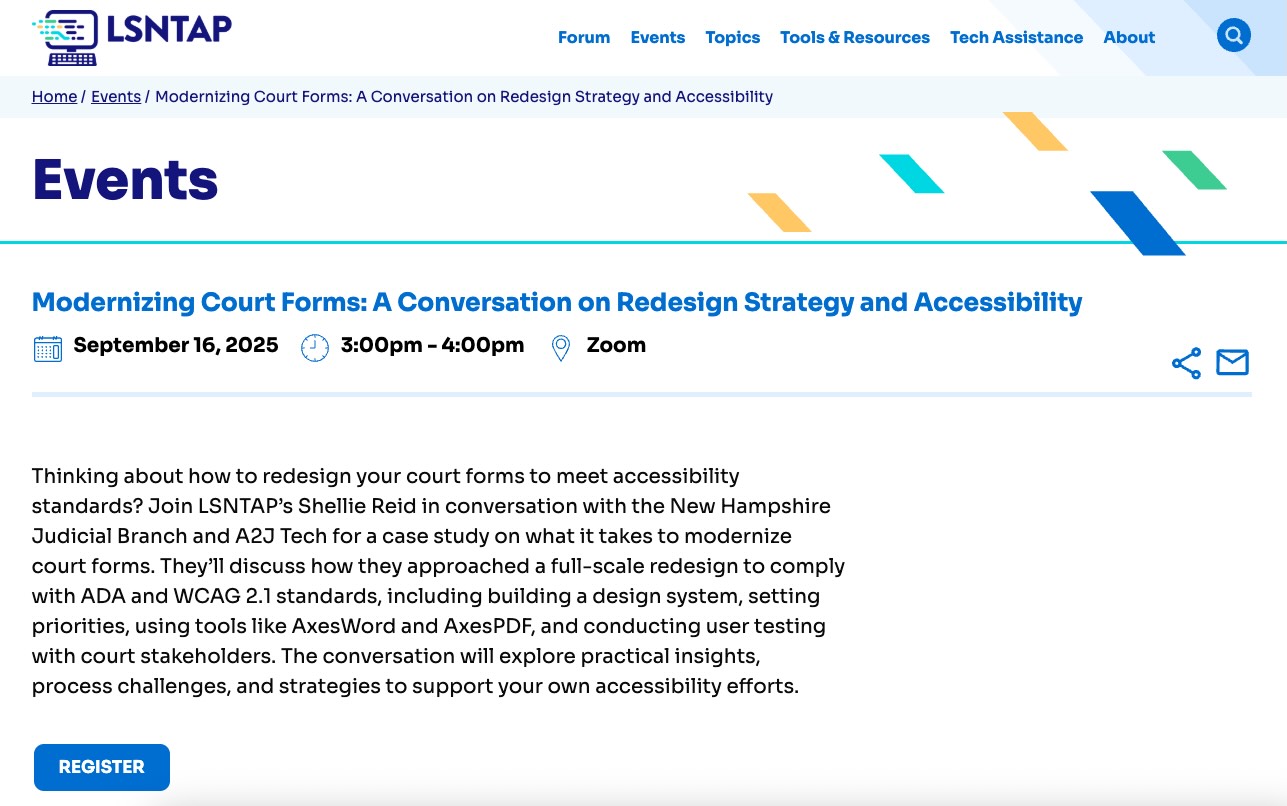This screenshot has height=806, width=1287.
Task: Click the location pin icon near Zoom
Action: pyautogui.click(x=561, y=347)
